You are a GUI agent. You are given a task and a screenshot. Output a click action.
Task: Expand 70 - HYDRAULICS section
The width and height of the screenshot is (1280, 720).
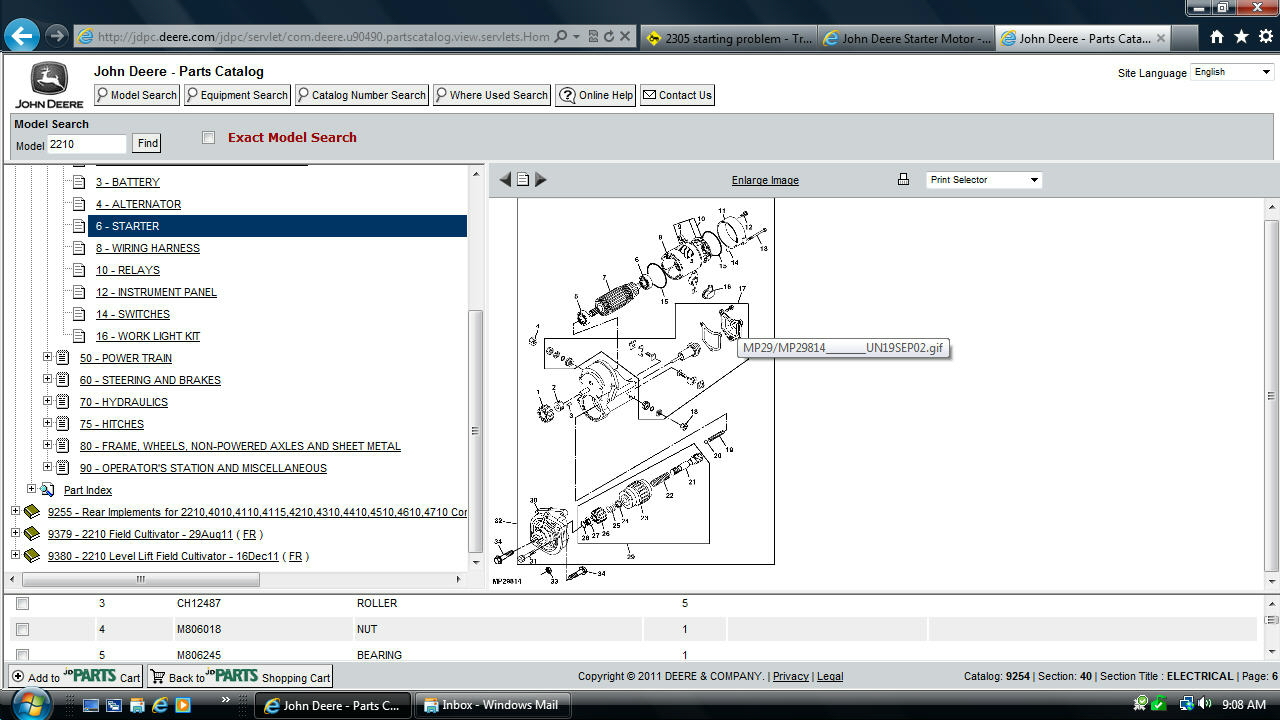pyautogui.click(x=47, y=401)
